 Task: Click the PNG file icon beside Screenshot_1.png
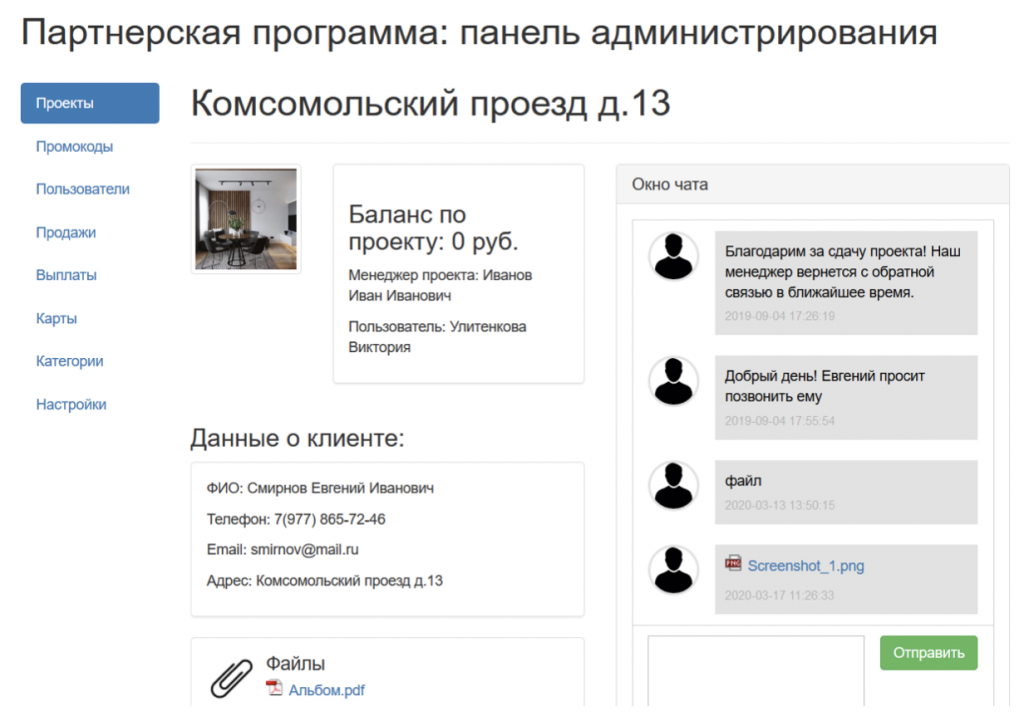(733, 565)
